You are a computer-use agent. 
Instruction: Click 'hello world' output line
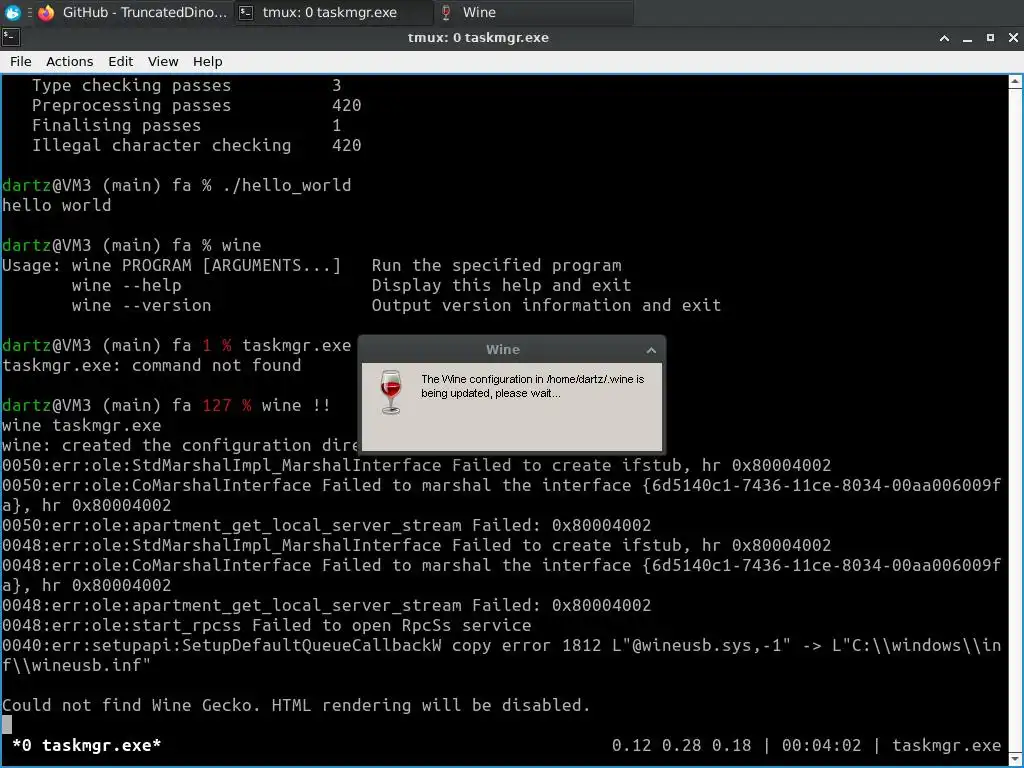(x=56, y=205)
